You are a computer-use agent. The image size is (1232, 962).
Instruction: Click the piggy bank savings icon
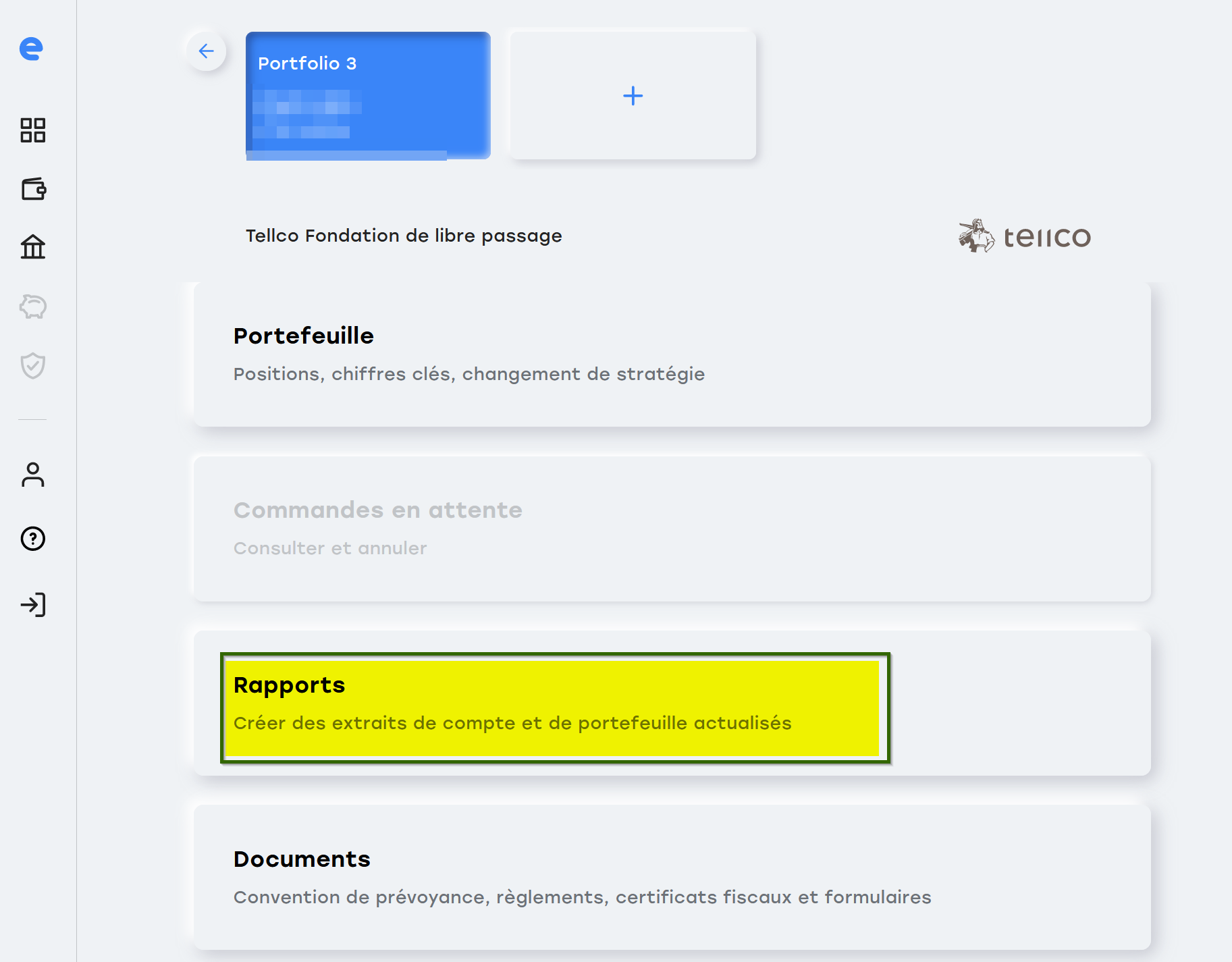tap(32, 306)
